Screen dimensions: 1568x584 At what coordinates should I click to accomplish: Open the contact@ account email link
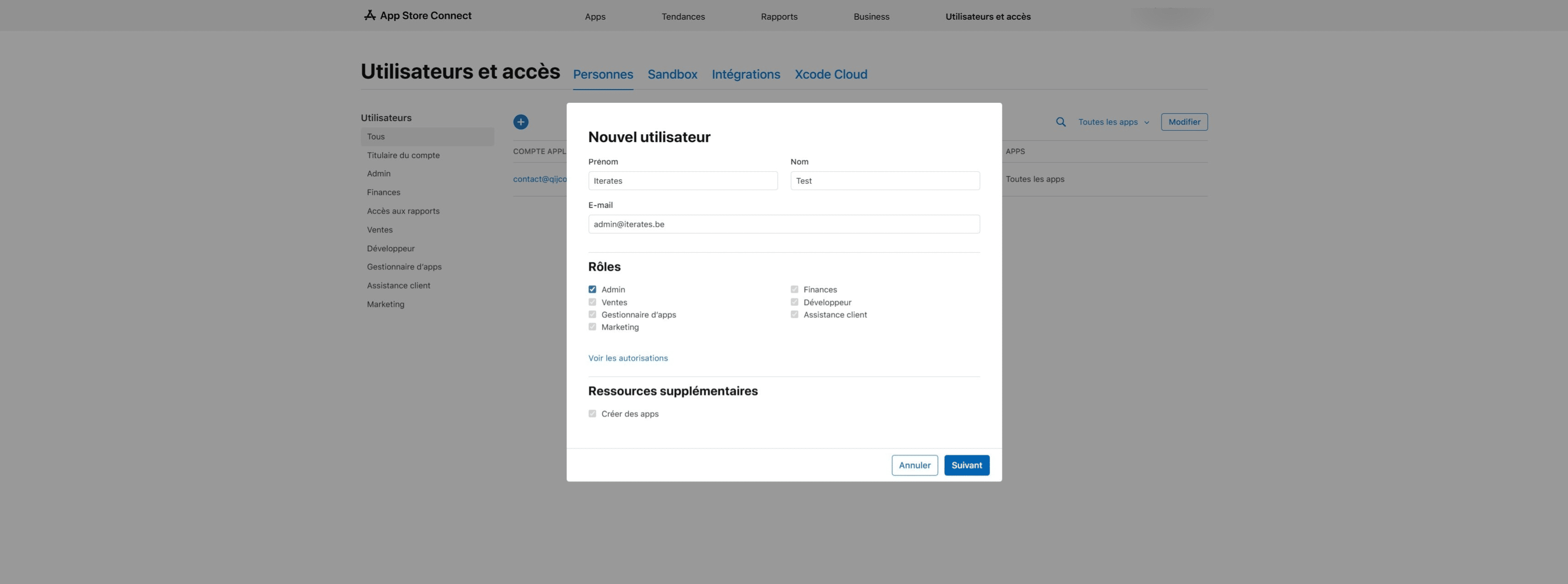[x=540, y=180]
